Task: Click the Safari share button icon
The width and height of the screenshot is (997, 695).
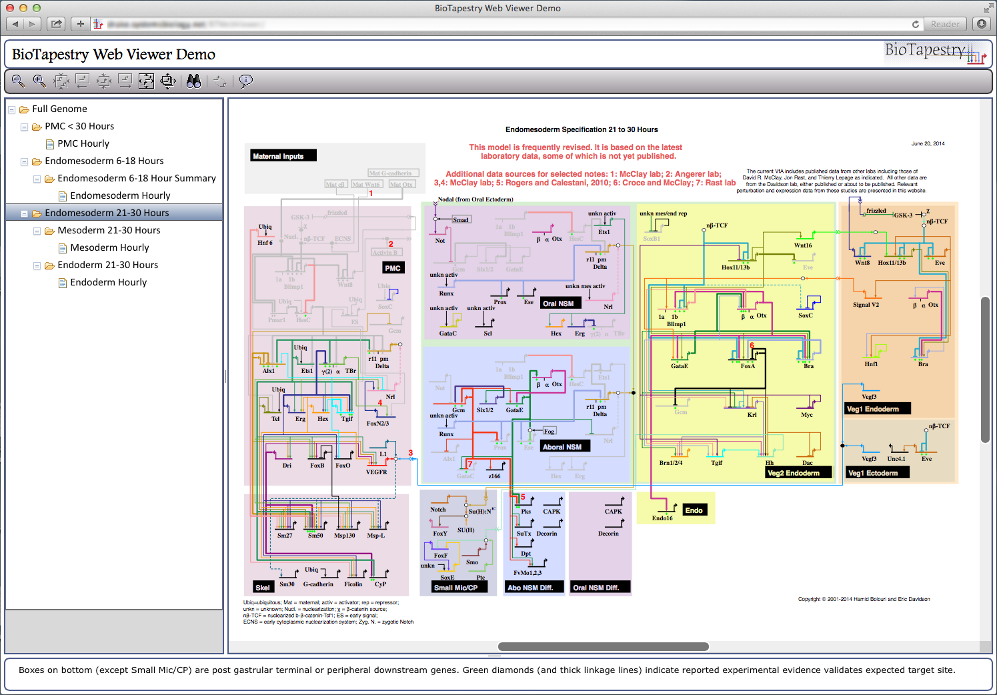Action: [56, 23]
